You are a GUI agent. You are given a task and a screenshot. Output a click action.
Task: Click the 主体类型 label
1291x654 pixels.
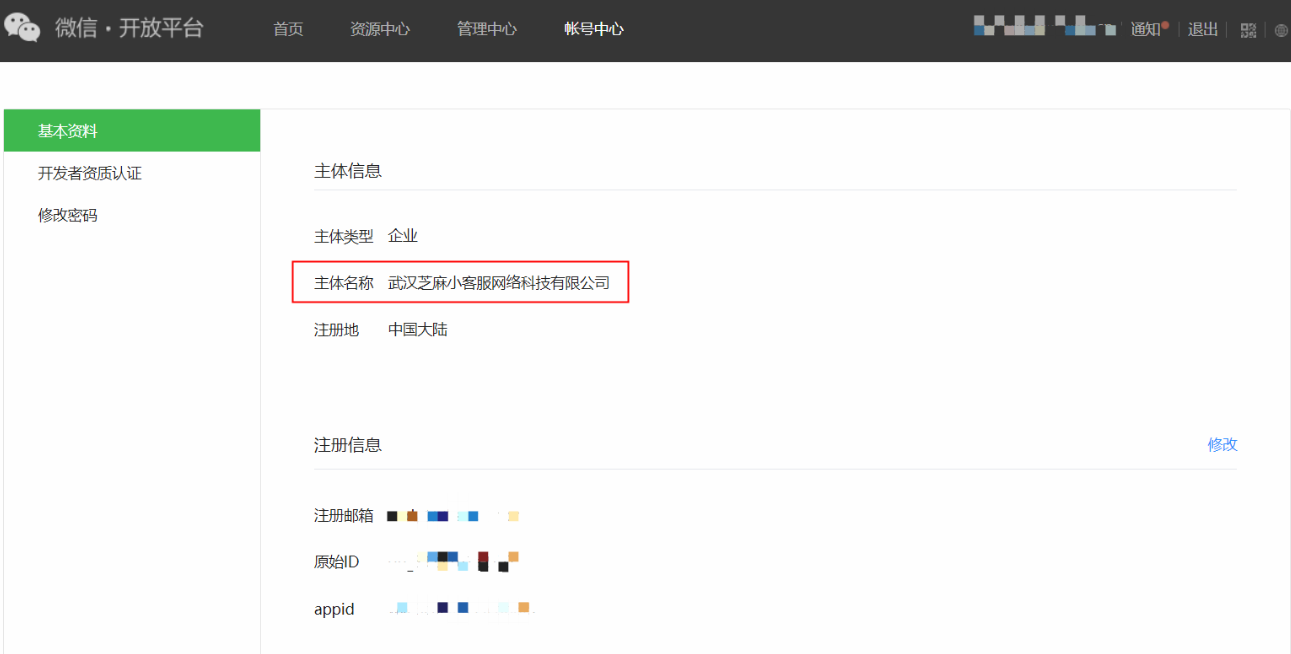click(x=344, y=236)
